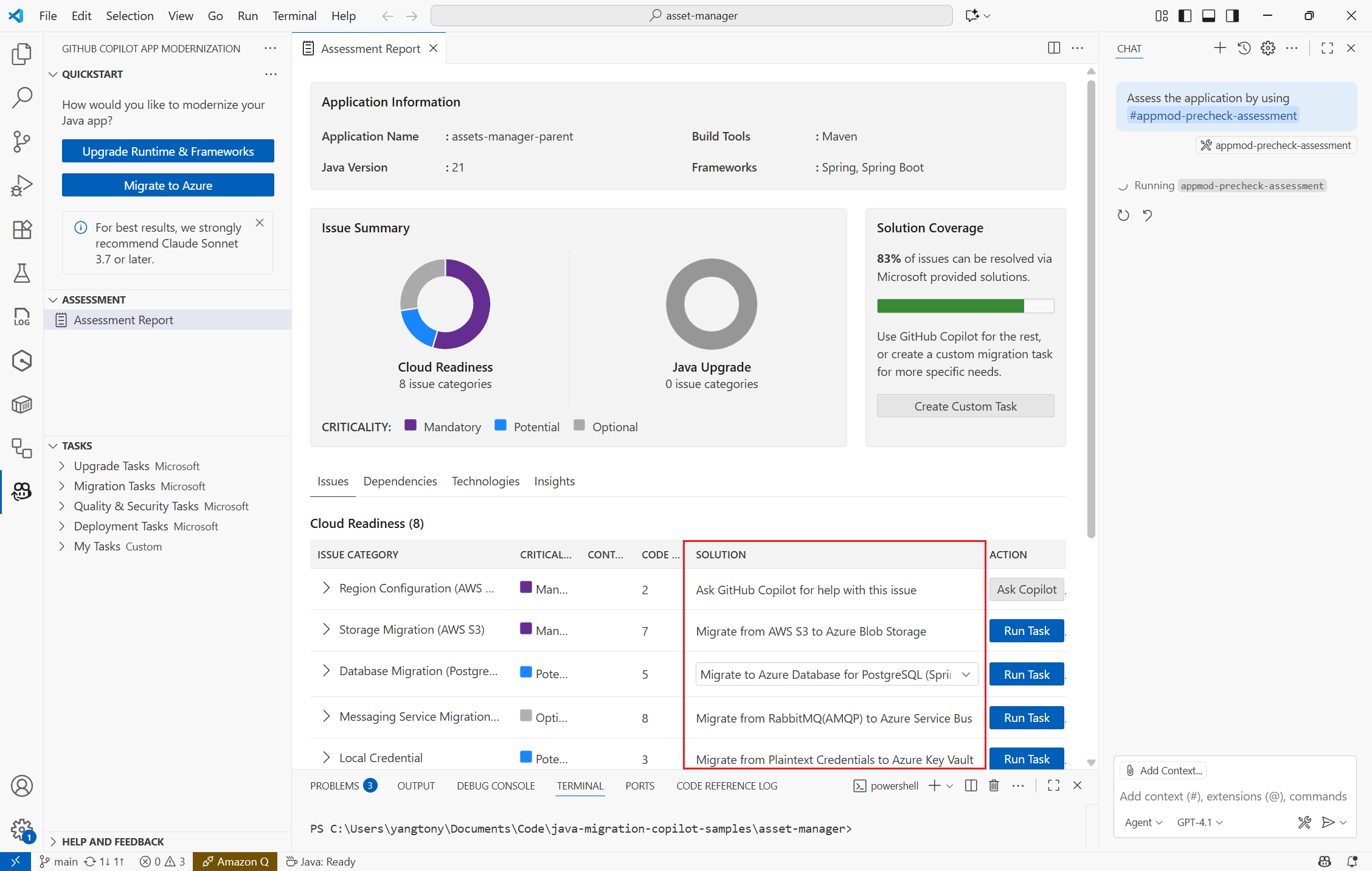
Task: Open chat history clock icon
Action: click(x=1244, y=48)
